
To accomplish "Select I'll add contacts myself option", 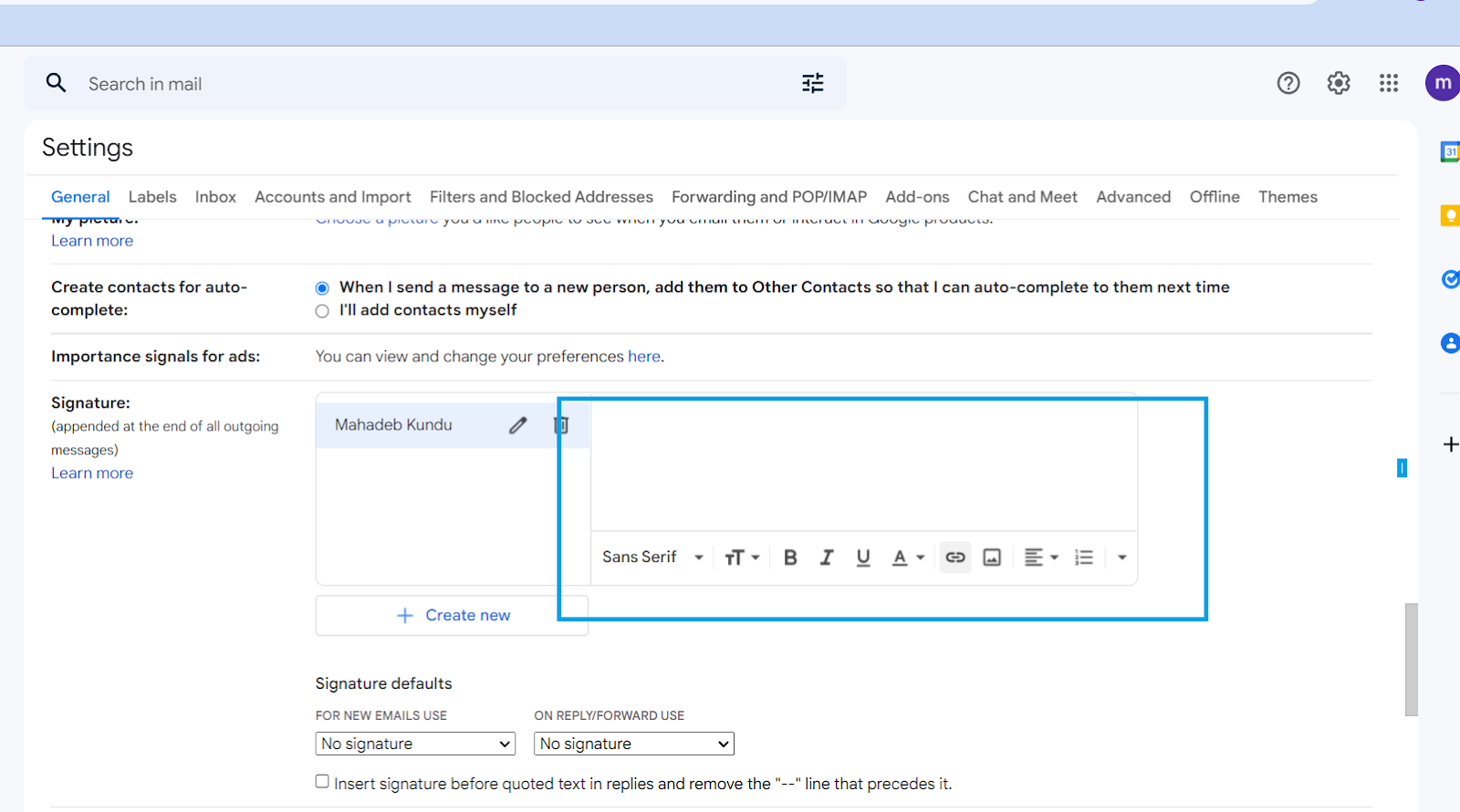I will pos(322,311).
